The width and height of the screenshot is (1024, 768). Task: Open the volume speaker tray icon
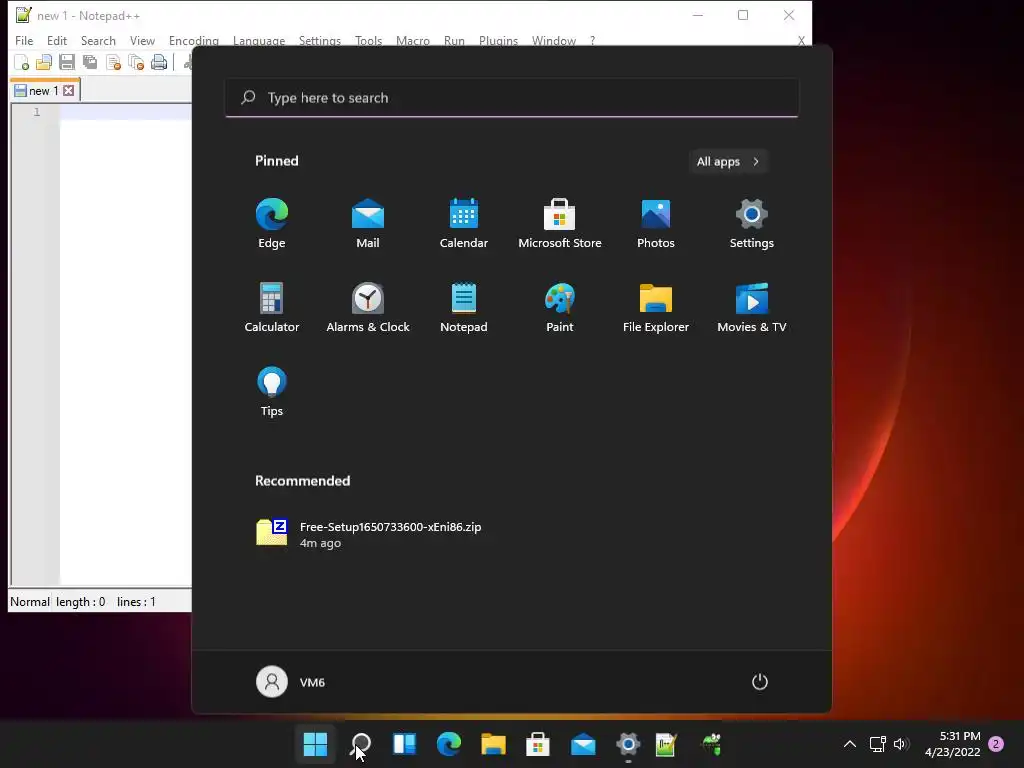(x=901, y=744)
